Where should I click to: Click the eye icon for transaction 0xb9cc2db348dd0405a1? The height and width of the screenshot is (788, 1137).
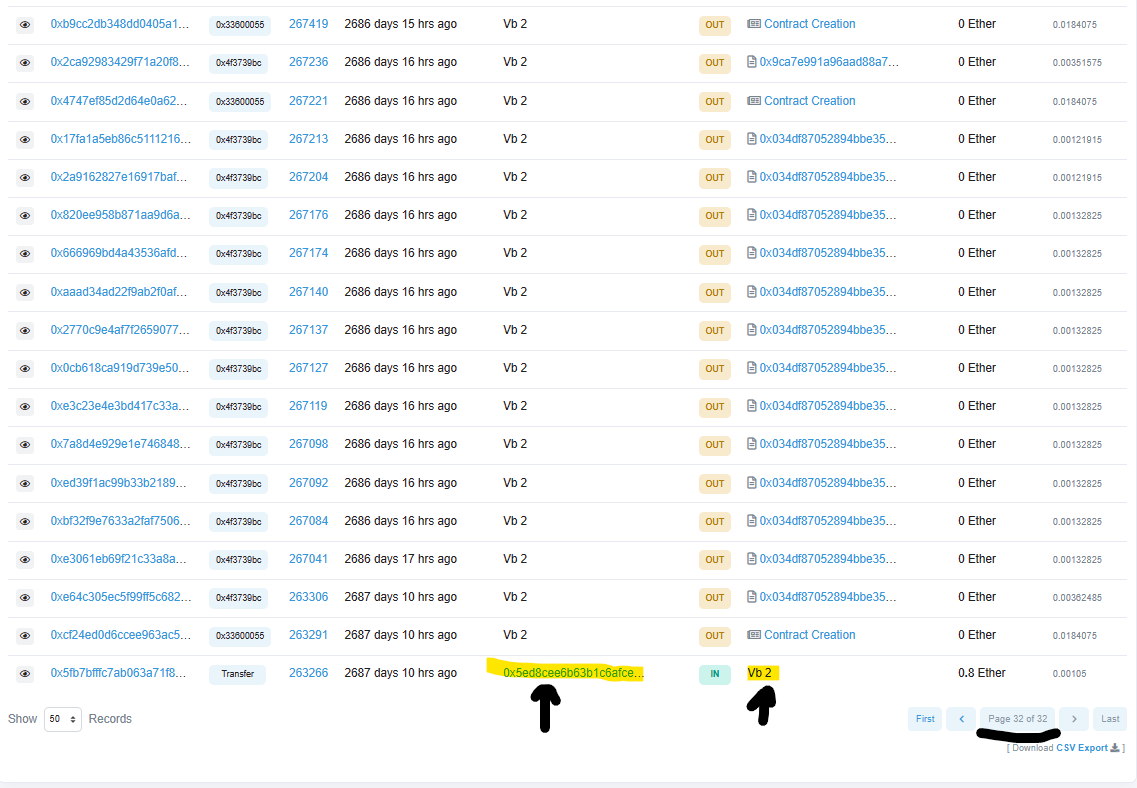click(25, 24)
